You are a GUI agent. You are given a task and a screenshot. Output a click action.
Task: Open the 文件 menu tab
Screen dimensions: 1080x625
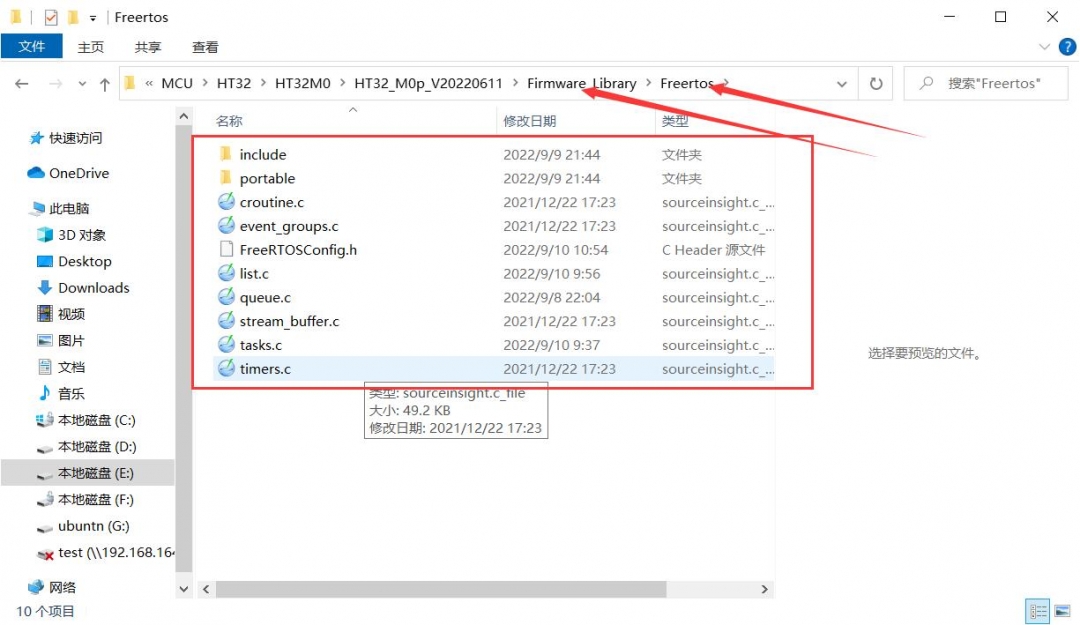click(32, 46)
